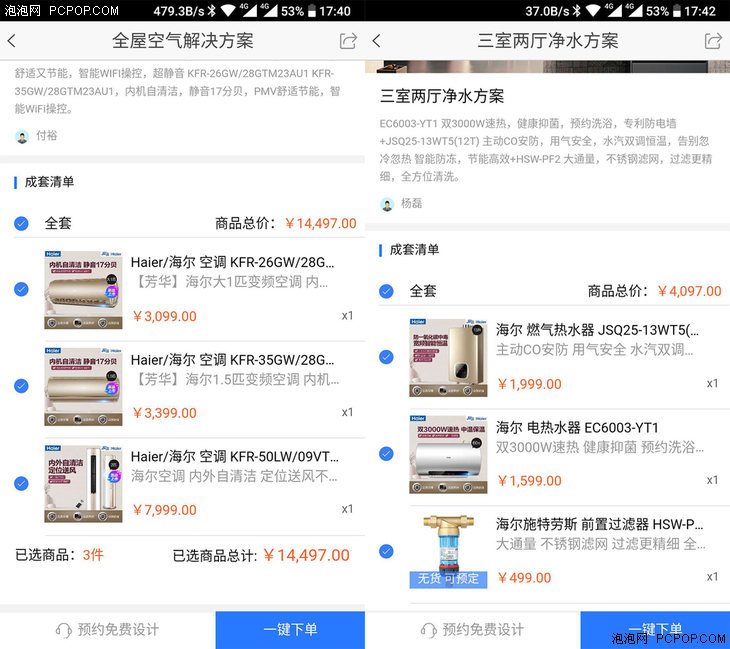Screen dimensions: 730x649
Task: Share the 三室两厅净水方案 page
Action: (x=713, y=41)
